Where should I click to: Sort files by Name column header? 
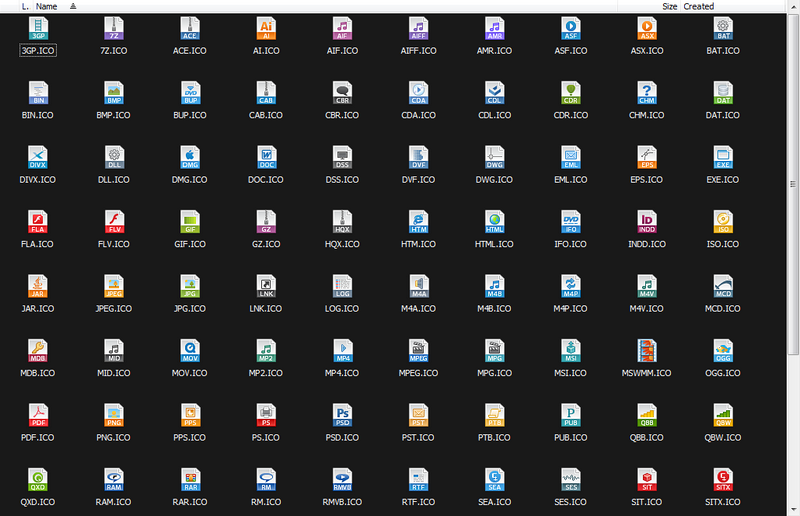46,6
